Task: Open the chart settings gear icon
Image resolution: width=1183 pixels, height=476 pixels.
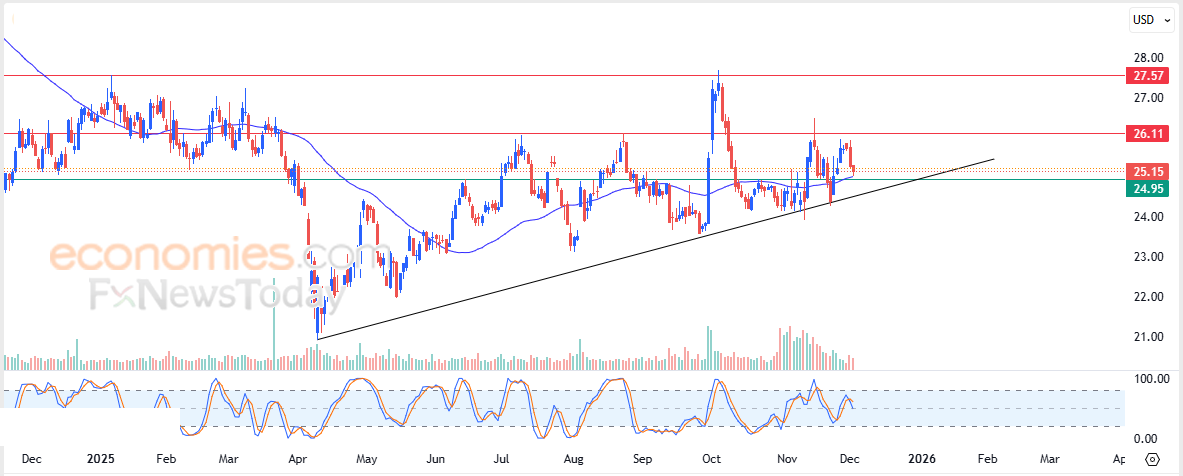Action: tap(1152, 459)
